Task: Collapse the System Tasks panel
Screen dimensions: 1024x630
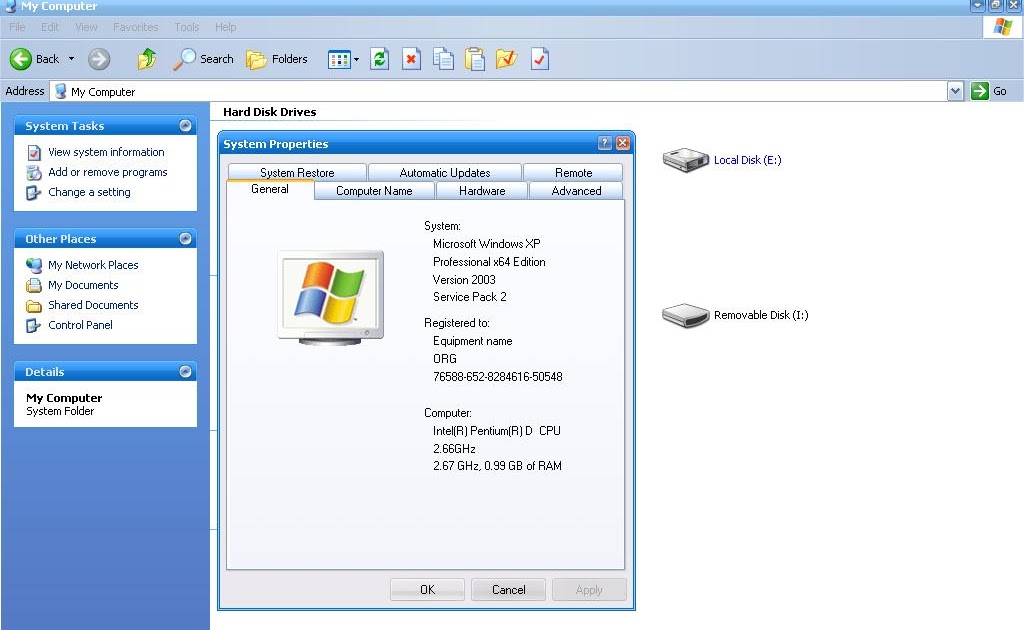Action: coord(185,125)
